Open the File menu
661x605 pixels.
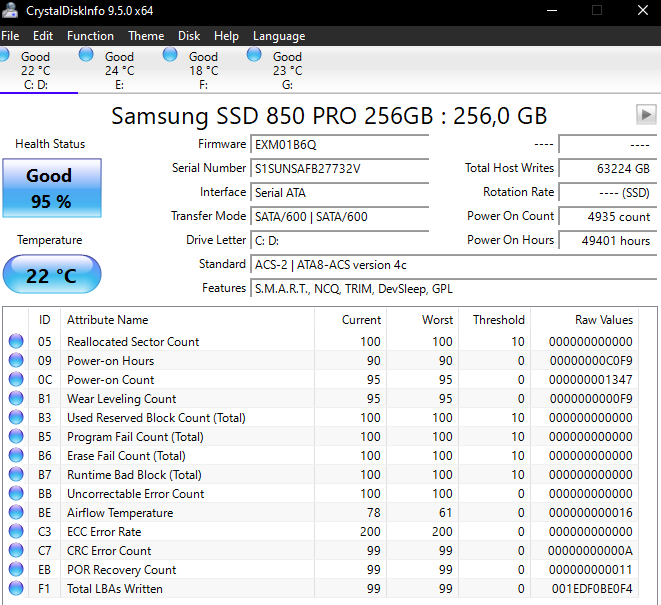[x=10, y=36]
